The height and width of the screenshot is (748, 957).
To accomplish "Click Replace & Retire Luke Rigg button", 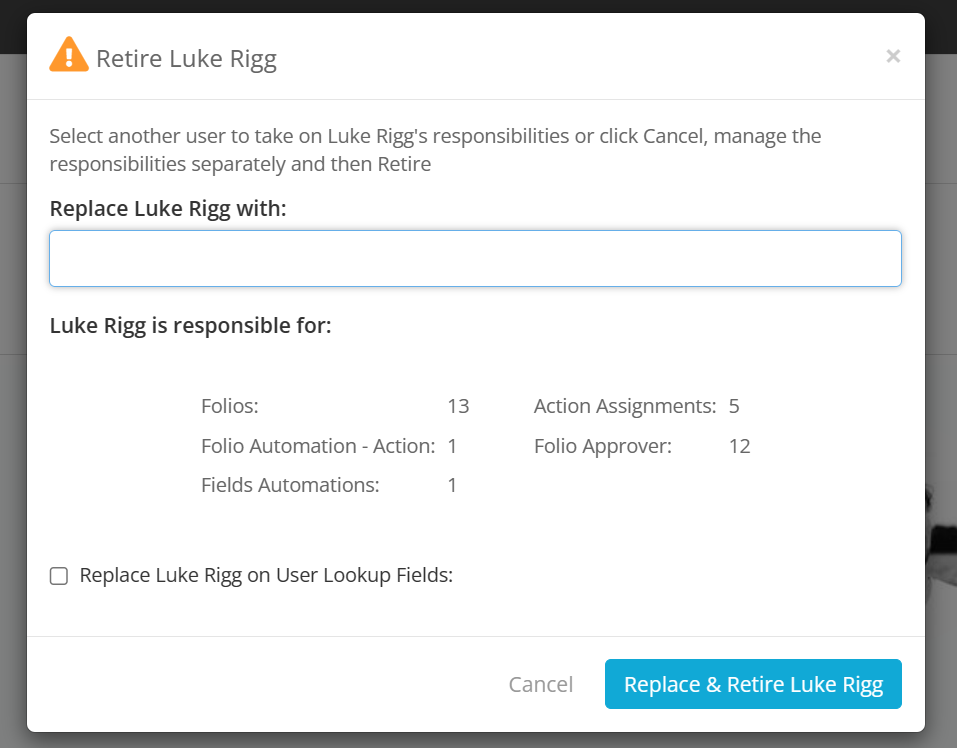I will coord(753,684).
